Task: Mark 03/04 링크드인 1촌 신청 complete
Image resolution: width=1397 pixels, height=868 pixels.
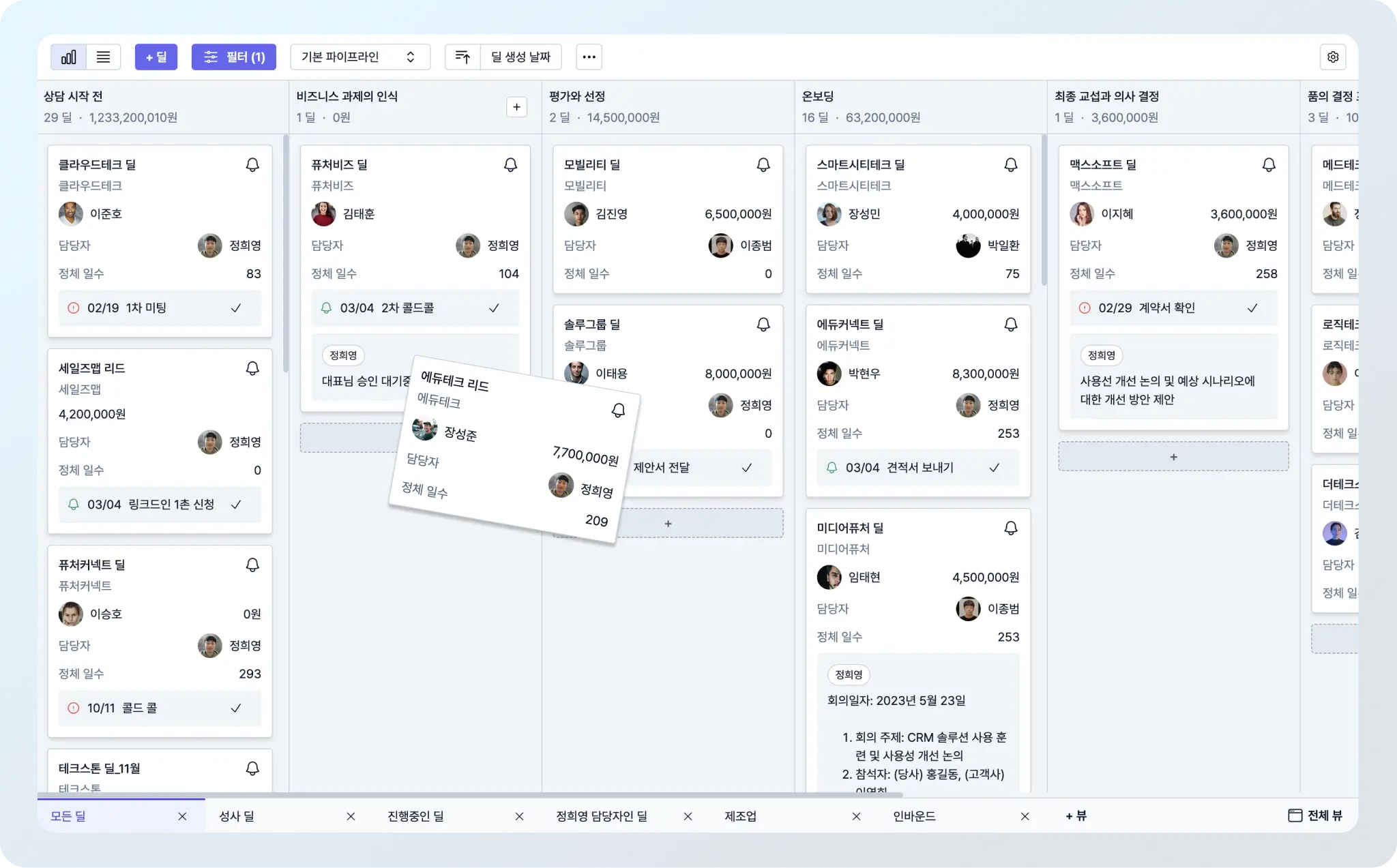Action: (x=236, y=505)
